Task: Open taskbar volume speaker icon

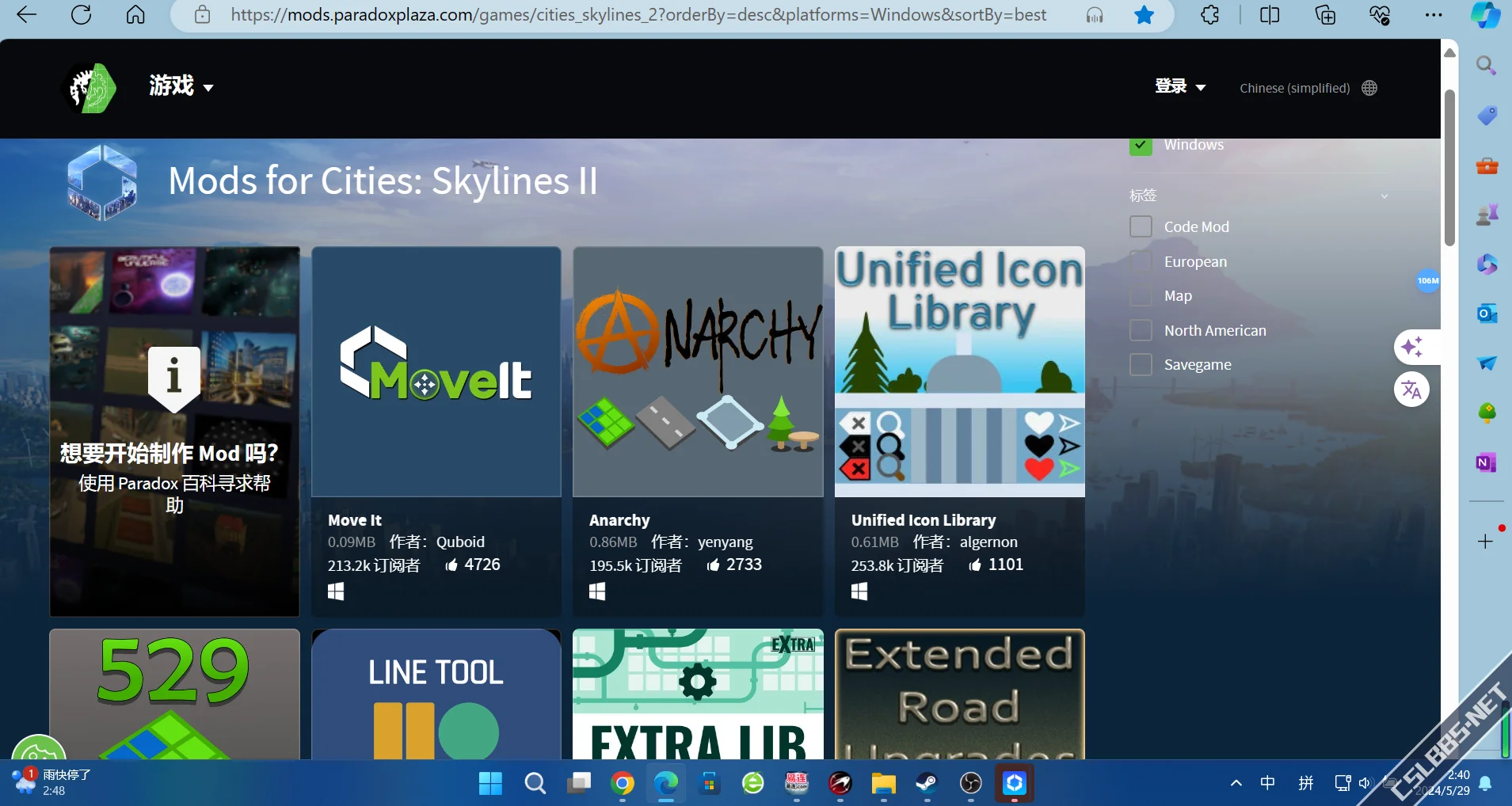Action: point(1365,783)
